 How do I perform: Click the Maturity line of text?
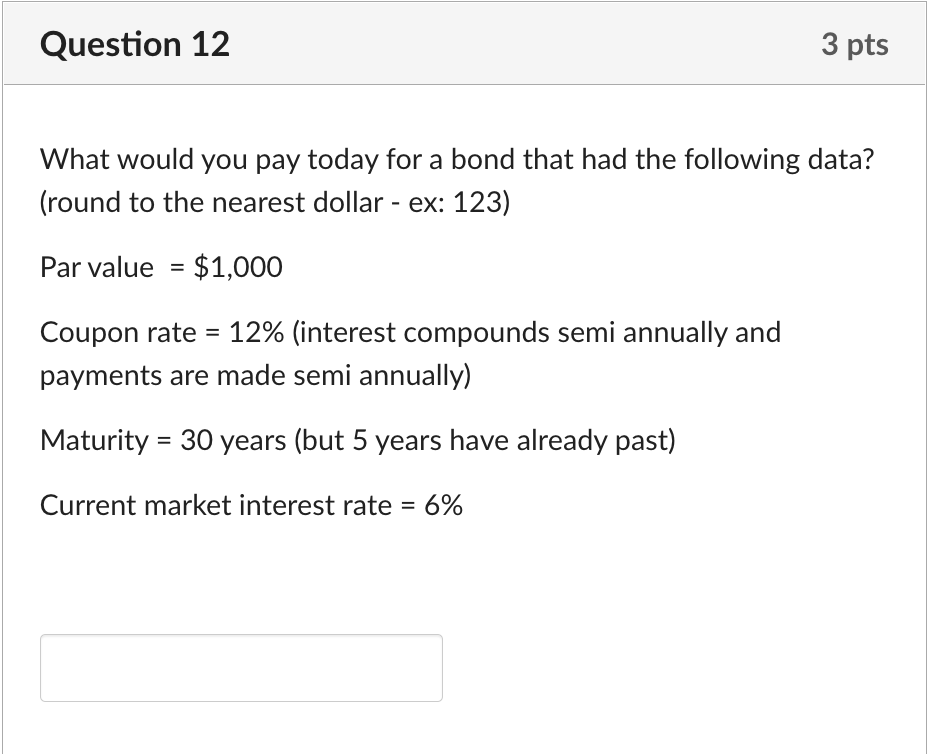coord(356,440)
